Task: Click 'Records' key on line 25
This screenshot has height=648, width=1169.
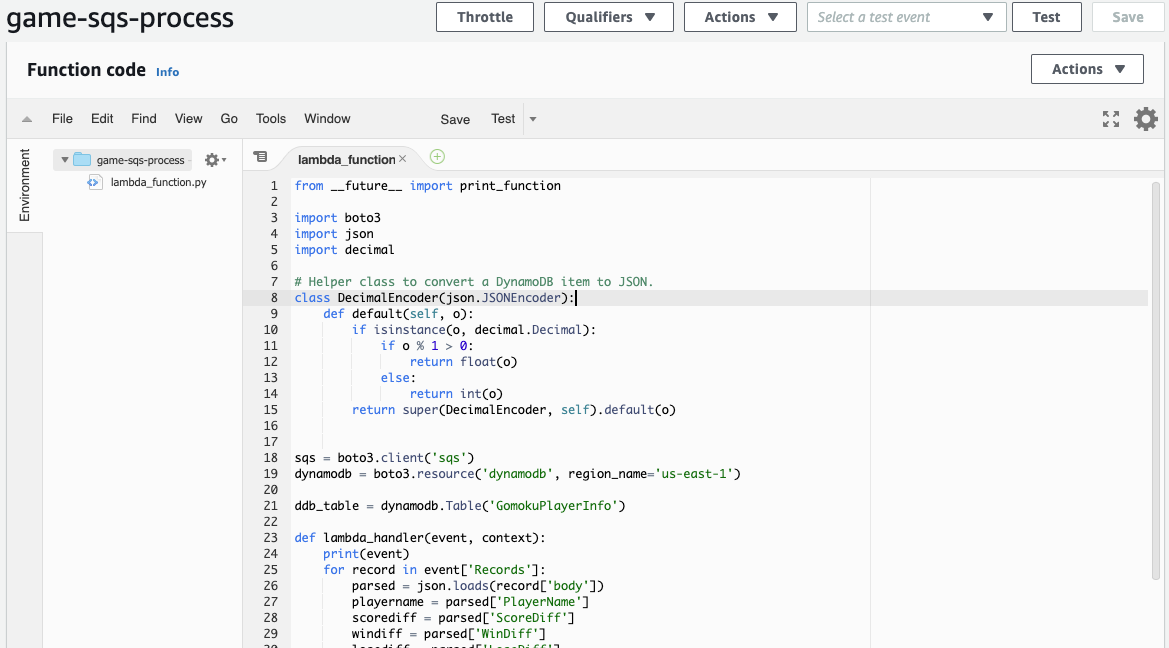Action: [x=500, y=570]
